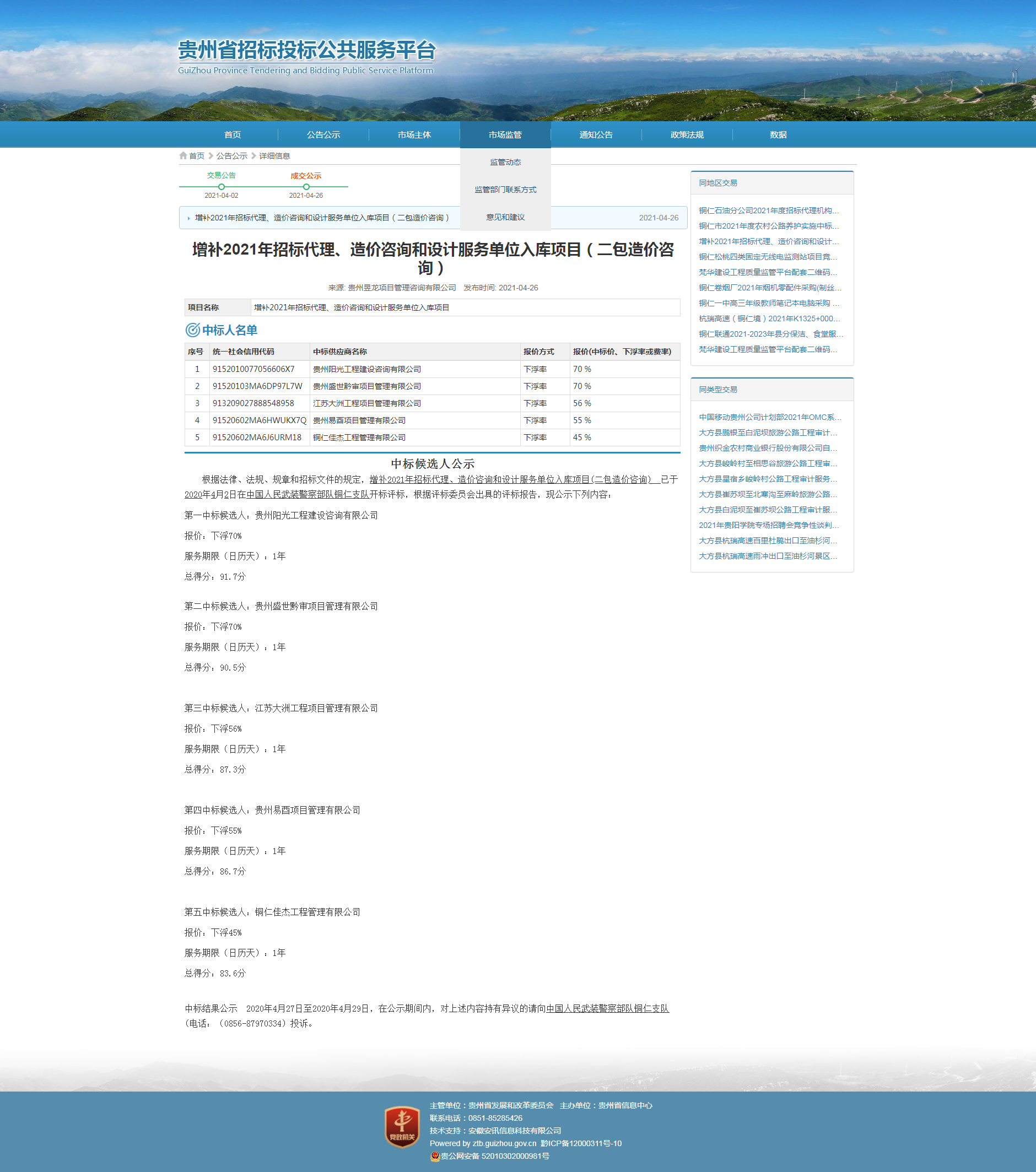Image resolution: width=1036 pixels, height=1172 pixels.
Task: Click the home icon in breadcrumb
Action: 183,155
